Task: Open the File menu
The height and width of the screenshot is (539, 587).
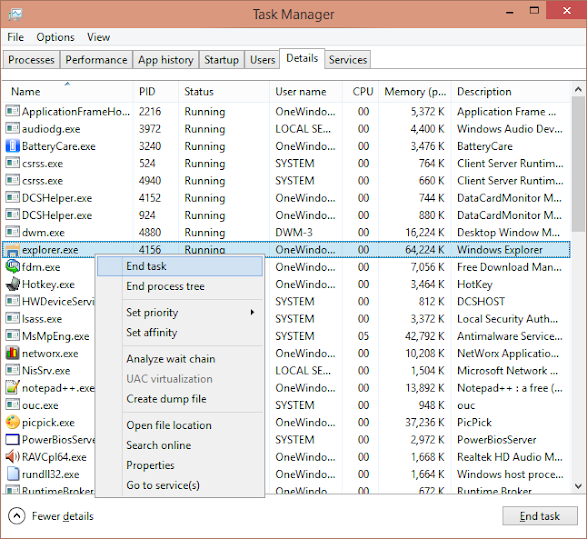Action: (15, 37)
